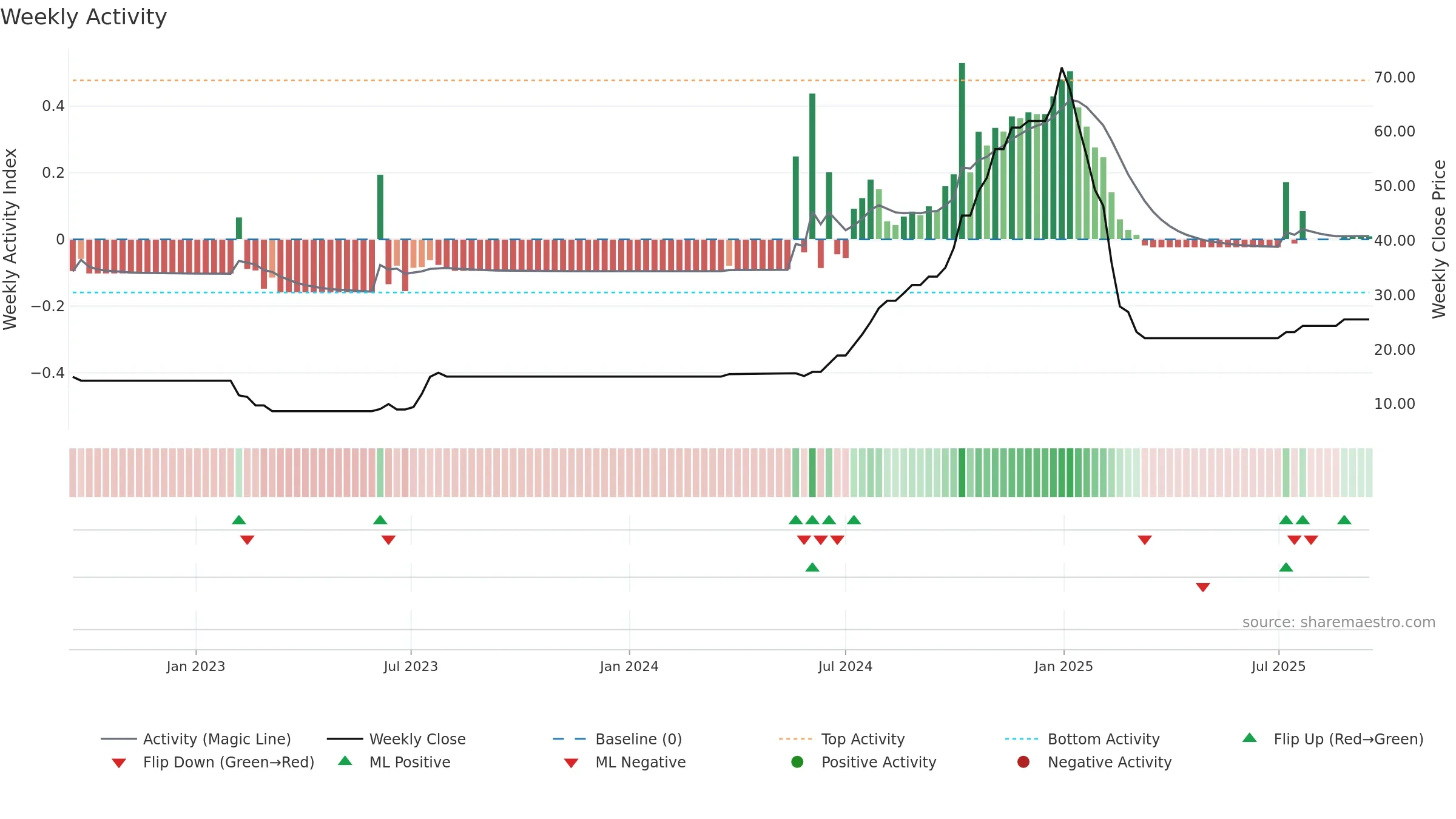This screenshot has width=1456, height=819.
Task: Click ML Positive marker near Jul 2025
Action: [x=1286, y=567]
